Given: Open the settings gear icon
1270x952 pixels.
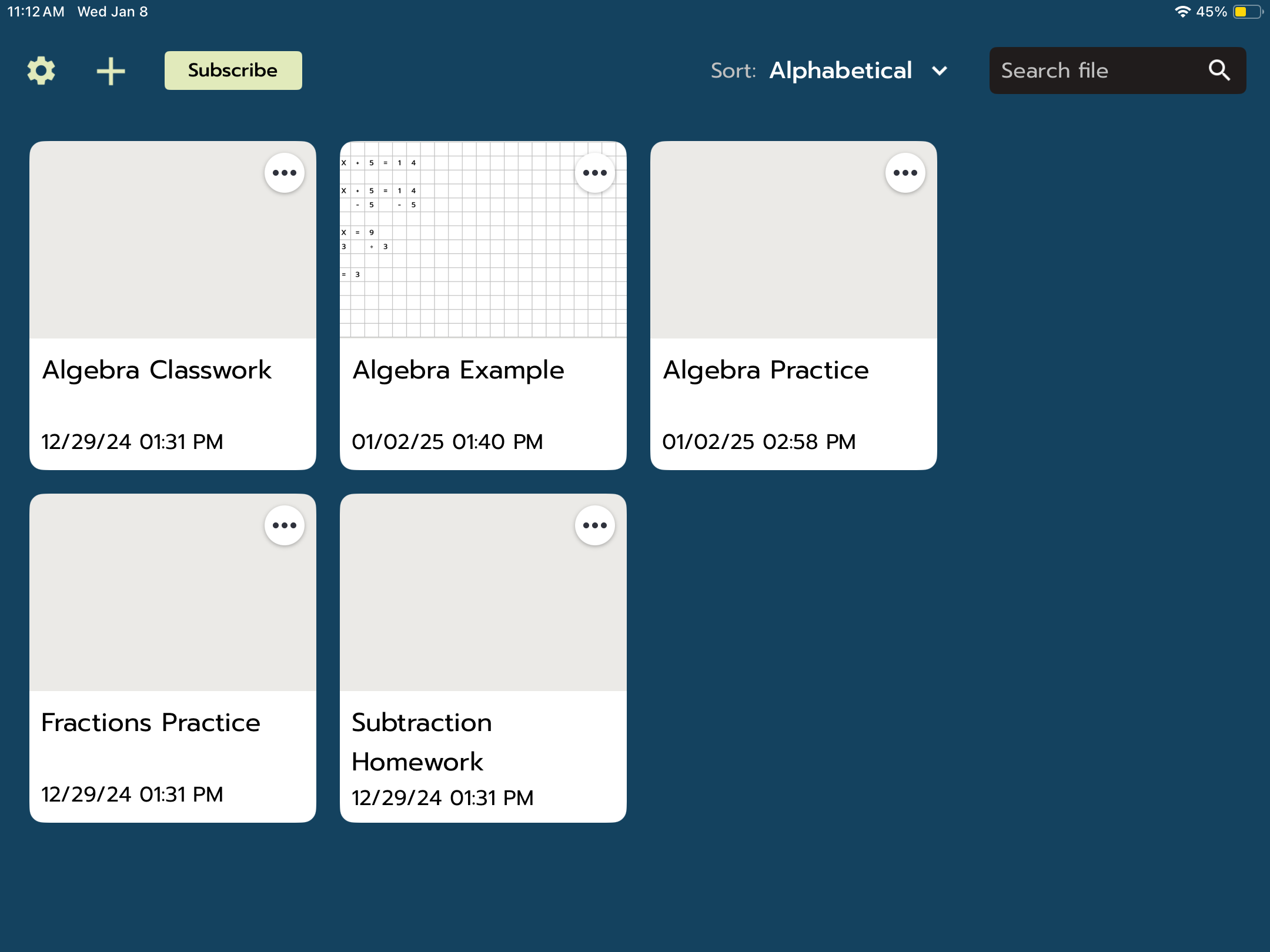Looking at the screenshot, I should tap(41, 71).
